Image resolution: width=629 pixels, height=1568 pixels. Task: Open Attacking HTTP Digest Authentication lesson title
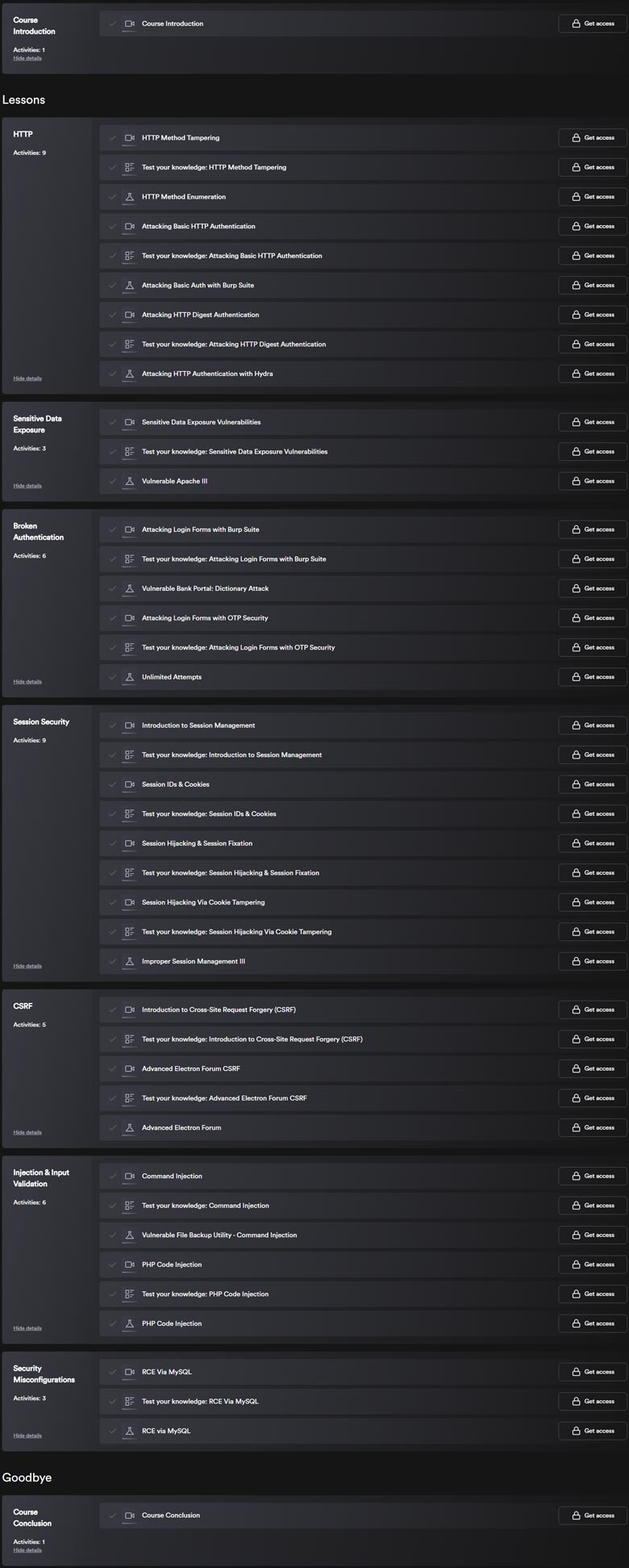[201, 315]
